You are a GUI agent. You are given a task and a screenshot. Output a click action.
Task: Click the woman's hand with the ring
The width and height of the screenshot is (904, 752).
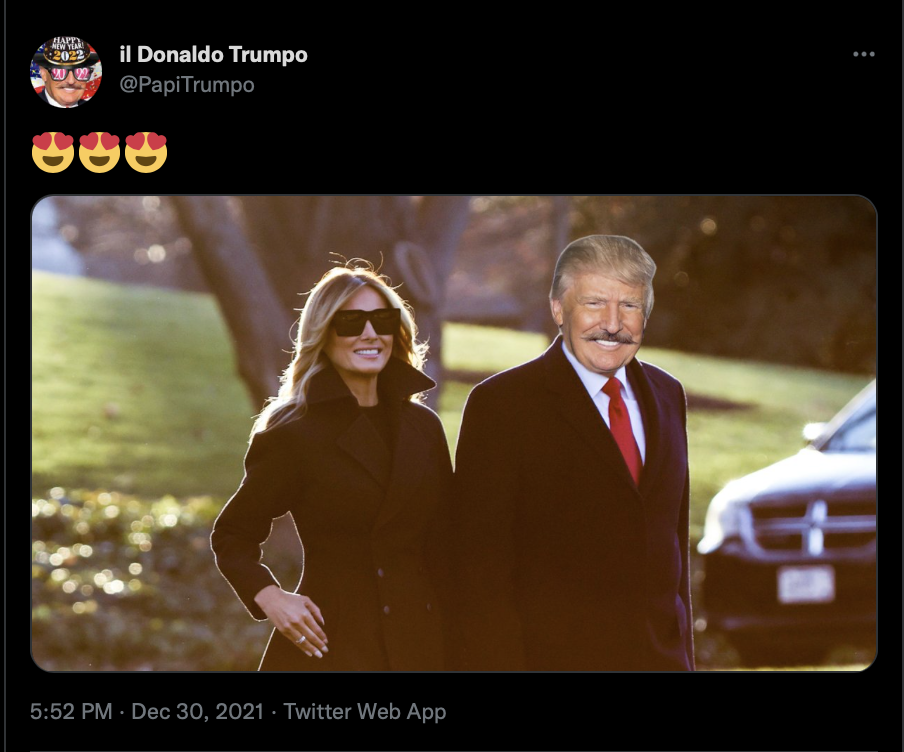point(293,621)
